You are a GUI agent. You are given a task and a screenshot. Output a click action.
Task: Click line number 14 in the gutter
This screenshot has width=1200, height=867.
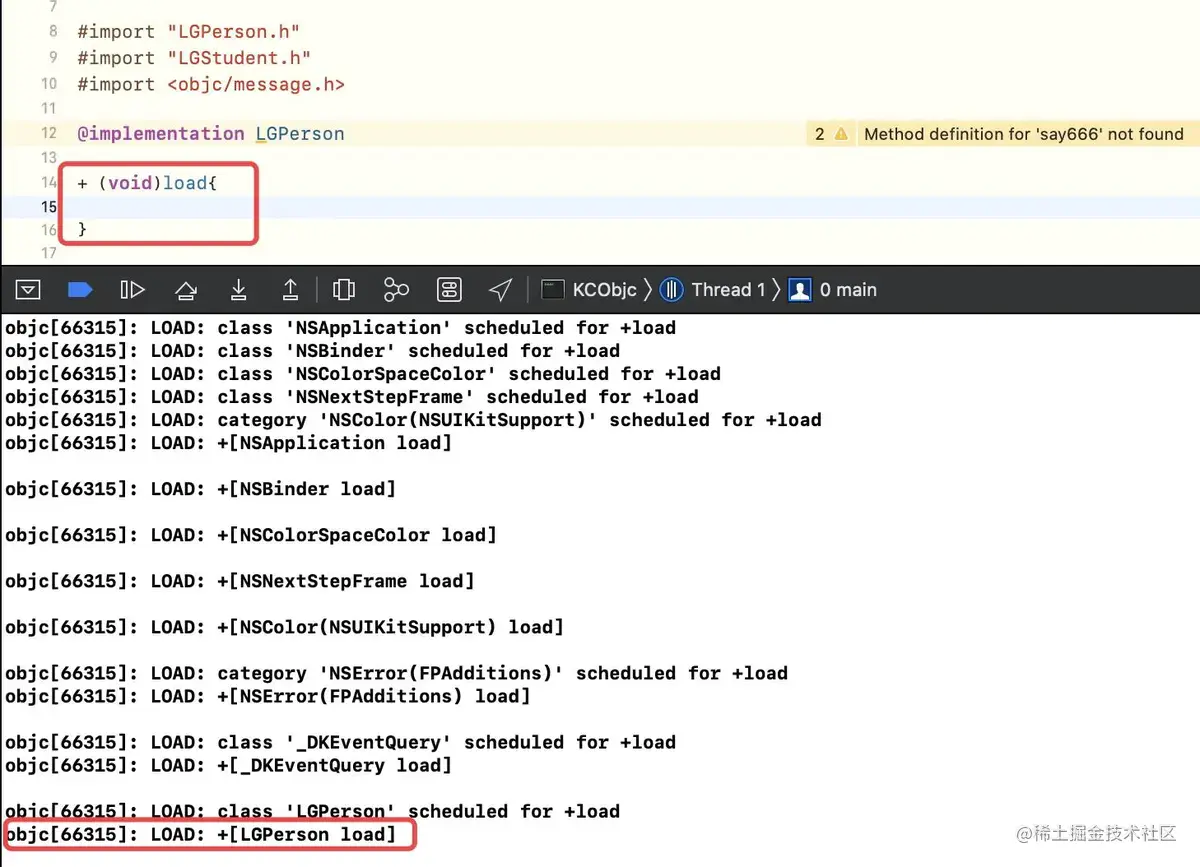tap(49, 182)
